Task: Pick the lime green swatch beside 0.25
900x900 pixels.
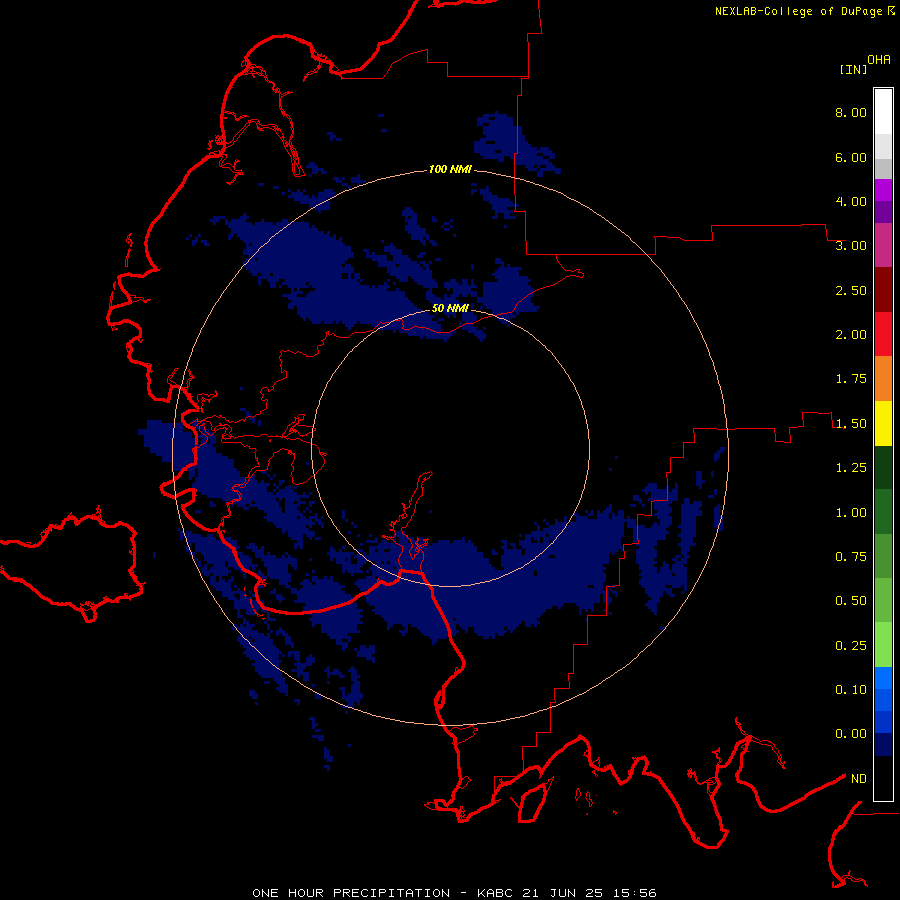Action: tap(883, 645)
